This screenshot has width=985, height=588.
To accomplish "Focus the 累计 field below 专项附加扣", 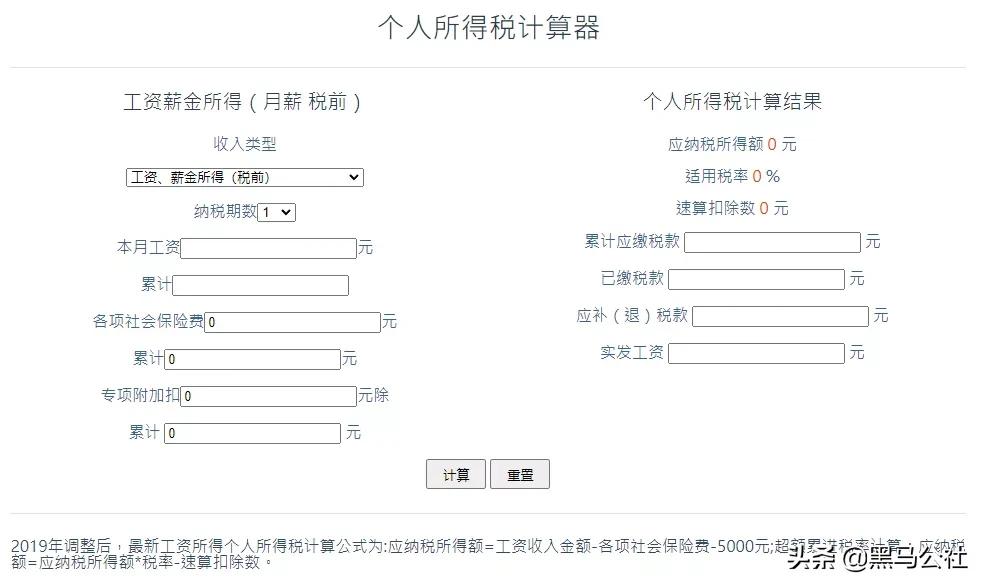I will [252, 433].
